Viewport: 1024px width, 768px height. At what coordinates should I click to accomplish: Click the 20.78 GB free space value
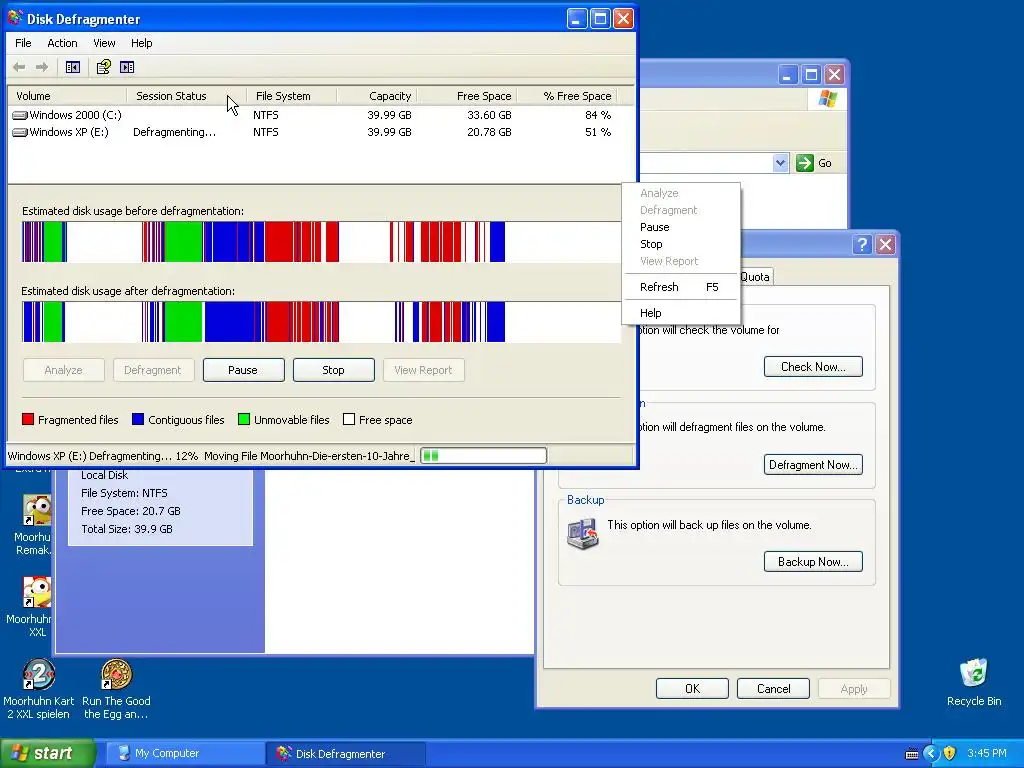(x=489, y=132)
